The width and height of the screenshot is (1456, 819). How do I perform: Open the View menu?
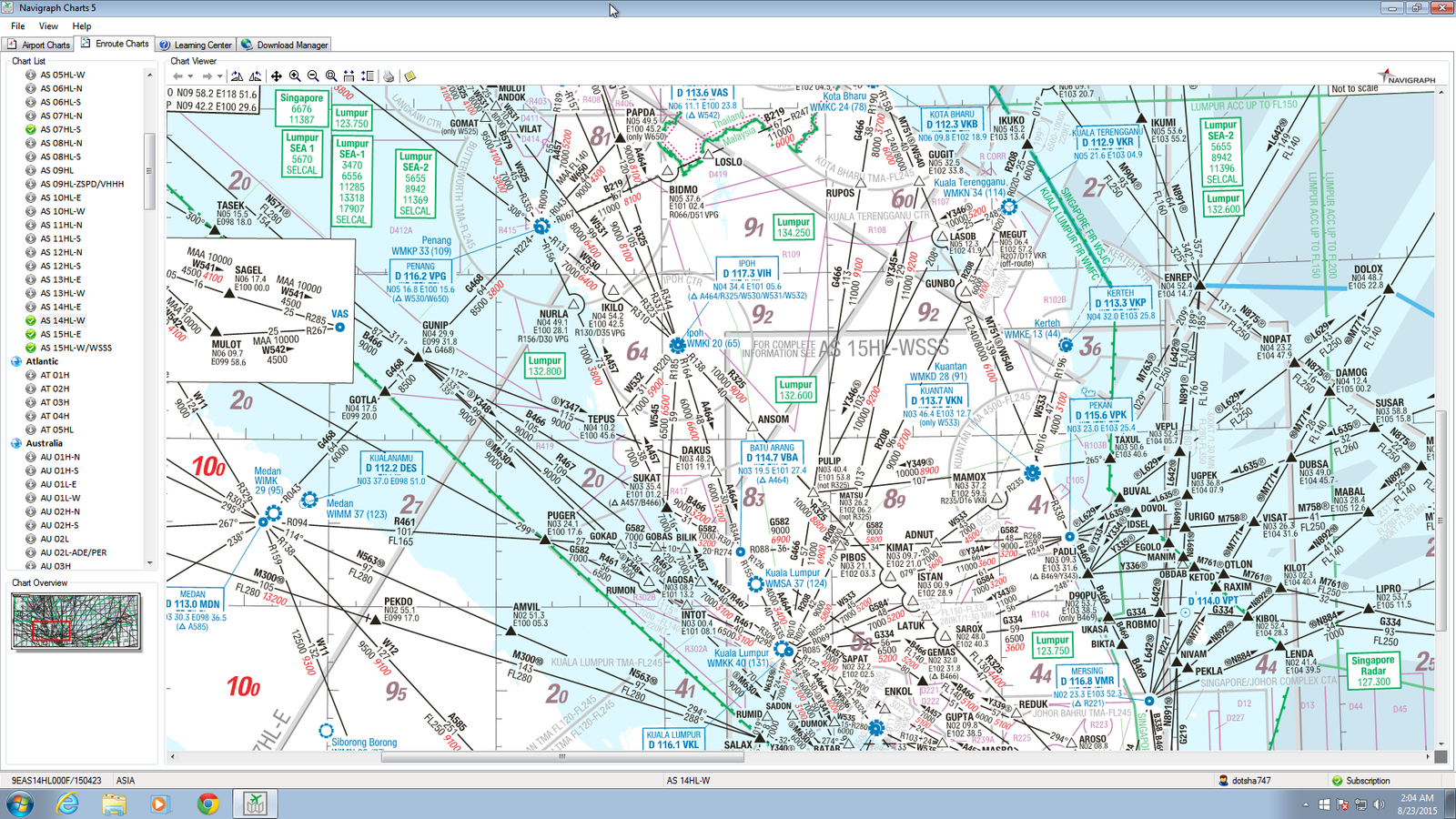(x=48, y=26)
